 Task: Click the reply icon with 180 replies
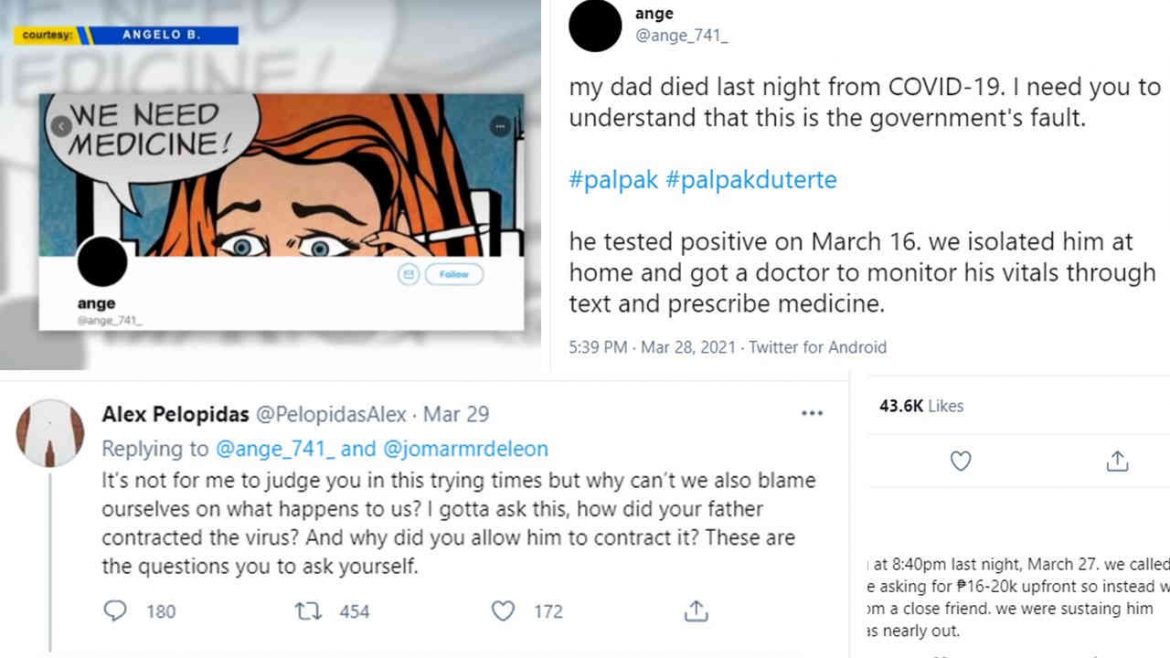coord(116,611)
